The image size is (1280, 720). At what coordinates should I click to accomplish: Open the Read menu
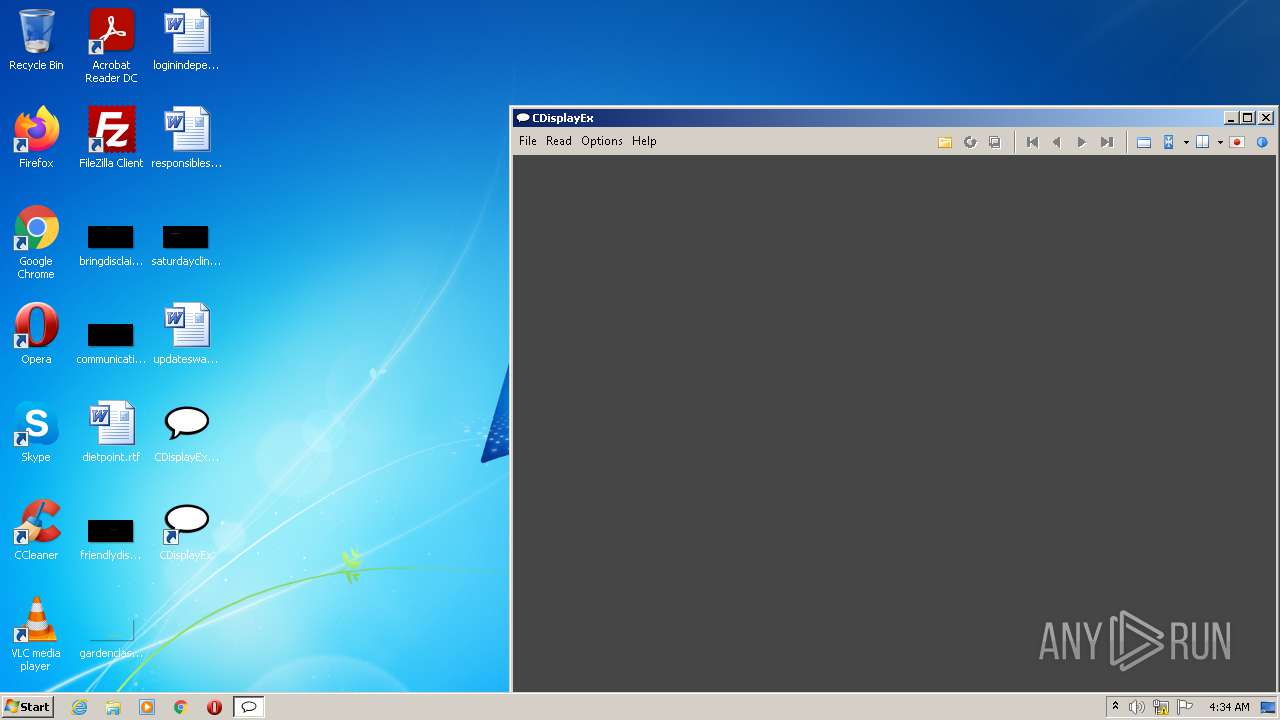tap(559, 141)
